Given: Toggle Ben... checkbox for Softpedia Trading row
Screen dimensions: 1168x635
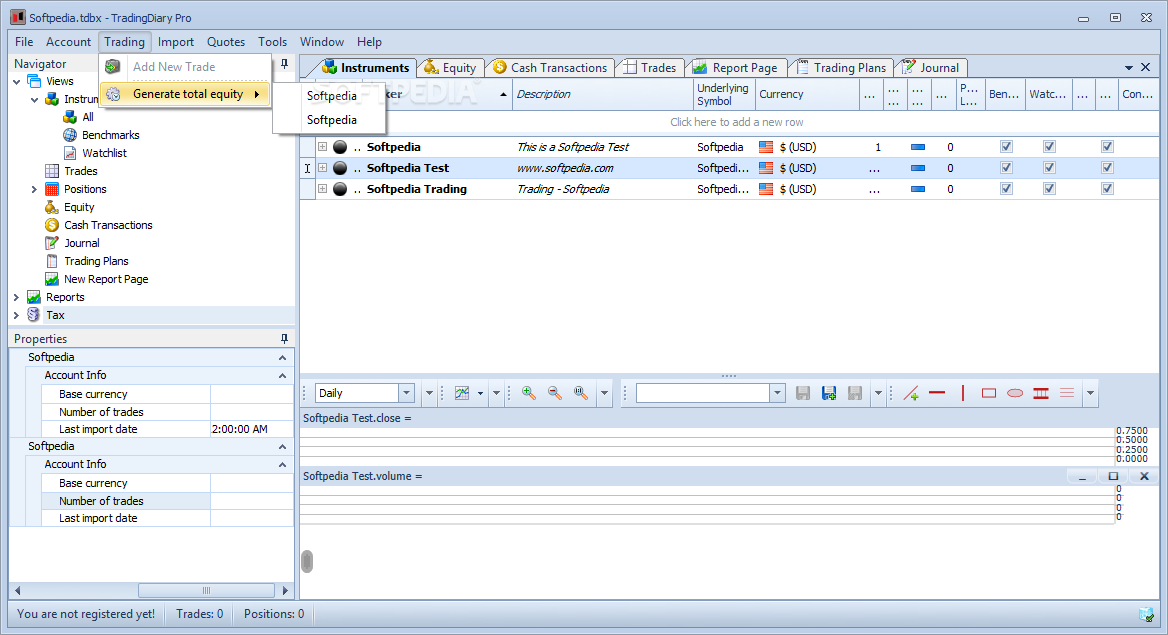Looking at the screenshot, I should [1006, 189].
